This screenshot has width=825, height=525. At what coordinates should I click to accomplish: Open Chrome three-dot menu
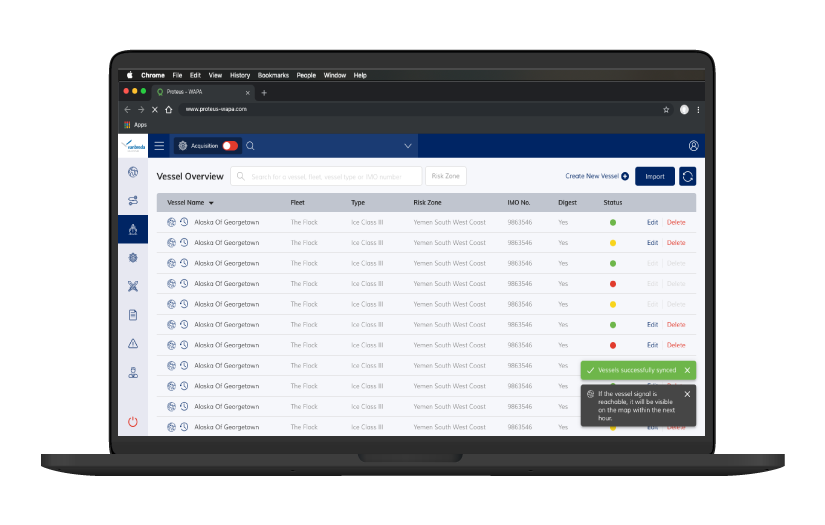tap(698, 109)
